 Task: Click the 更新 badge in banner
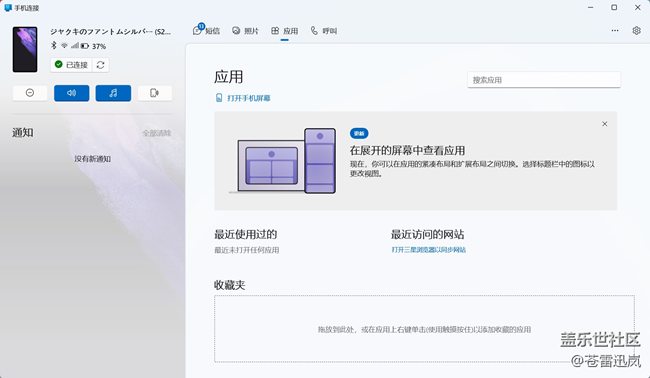[359, 133]
